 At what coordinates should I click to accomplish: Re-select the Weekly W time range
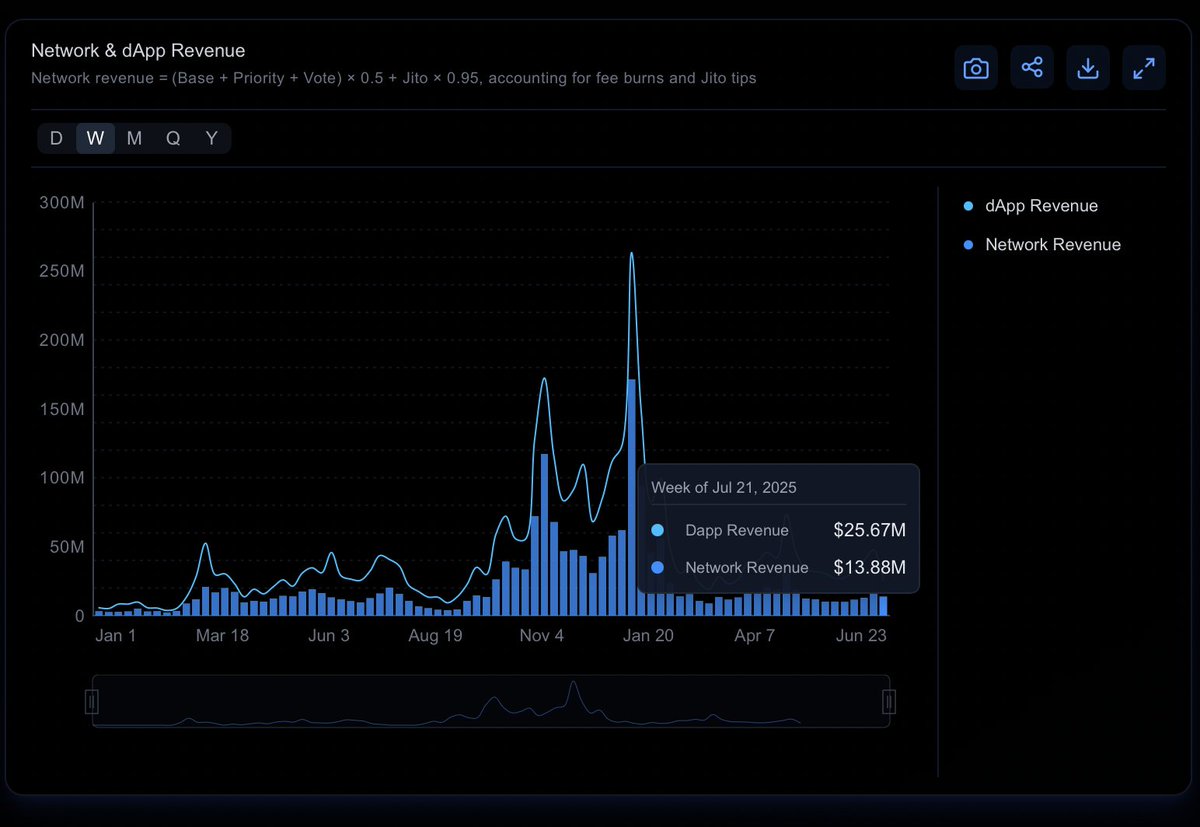(95, 138)
